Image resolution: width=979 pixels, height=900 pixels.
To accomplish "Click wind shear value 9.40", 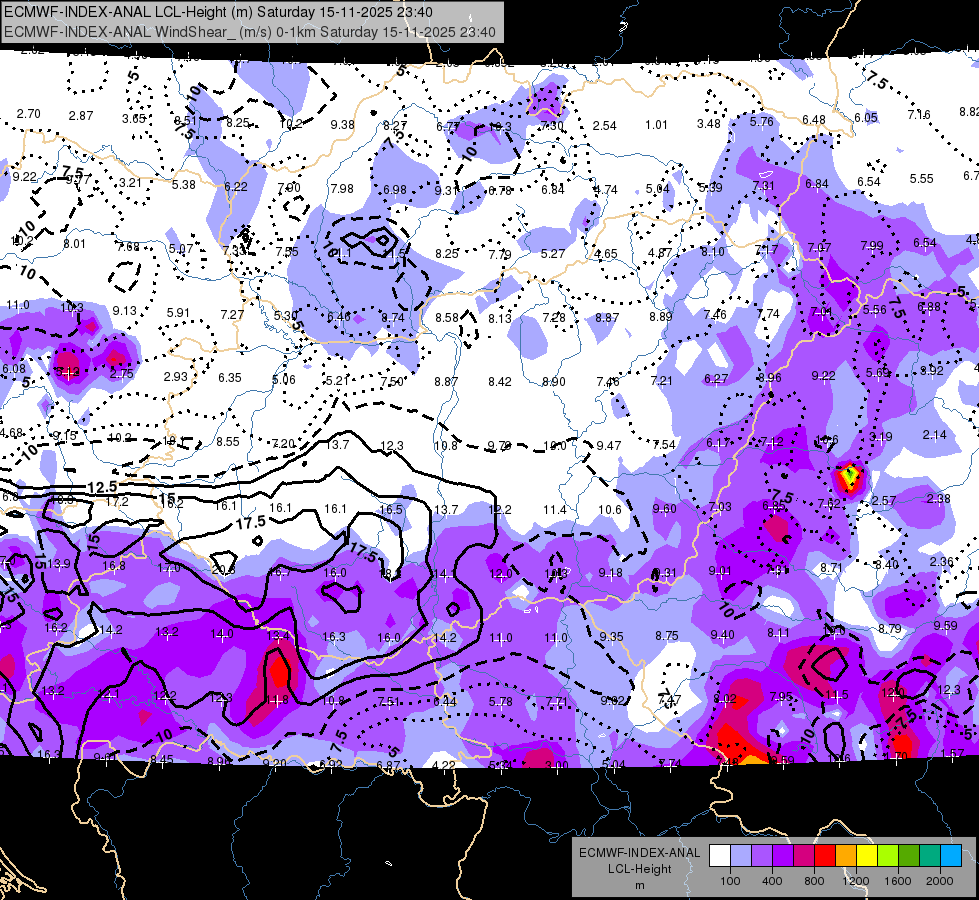I will [722, 635].
